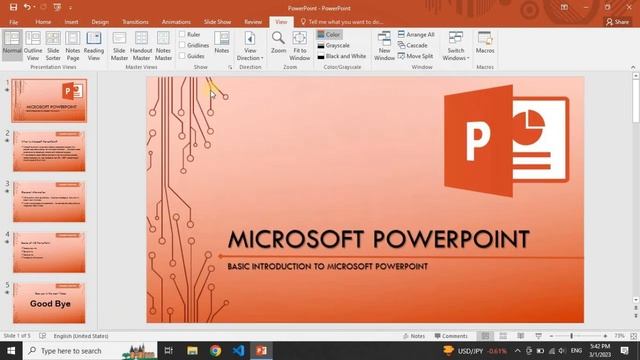The width and height of the screenshot is (640, 360).
Task: Switch to the Transitions tab
Action: click(135, 22)
